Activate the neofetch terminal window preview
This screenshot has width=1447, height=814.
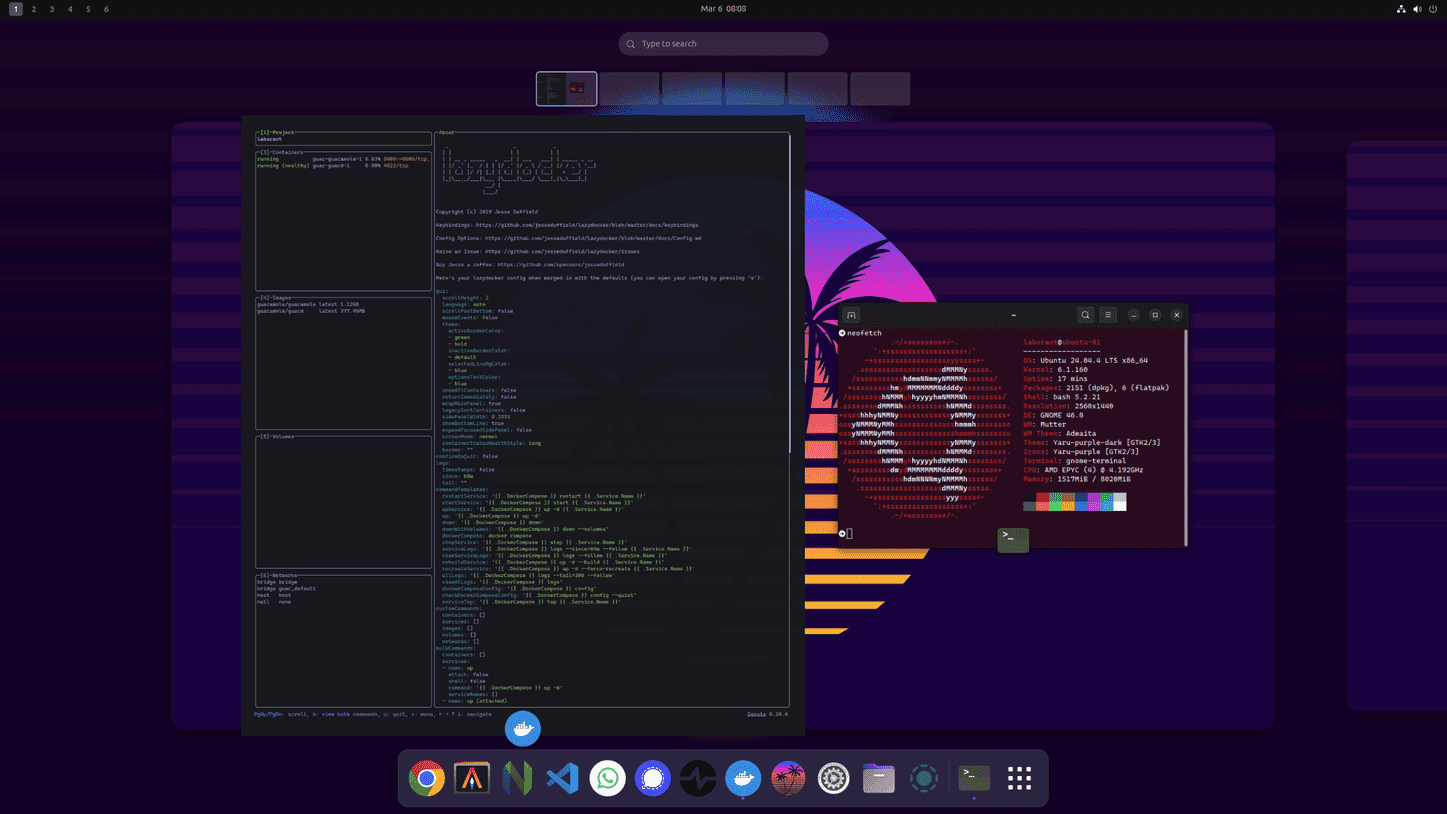point(1012,430)
